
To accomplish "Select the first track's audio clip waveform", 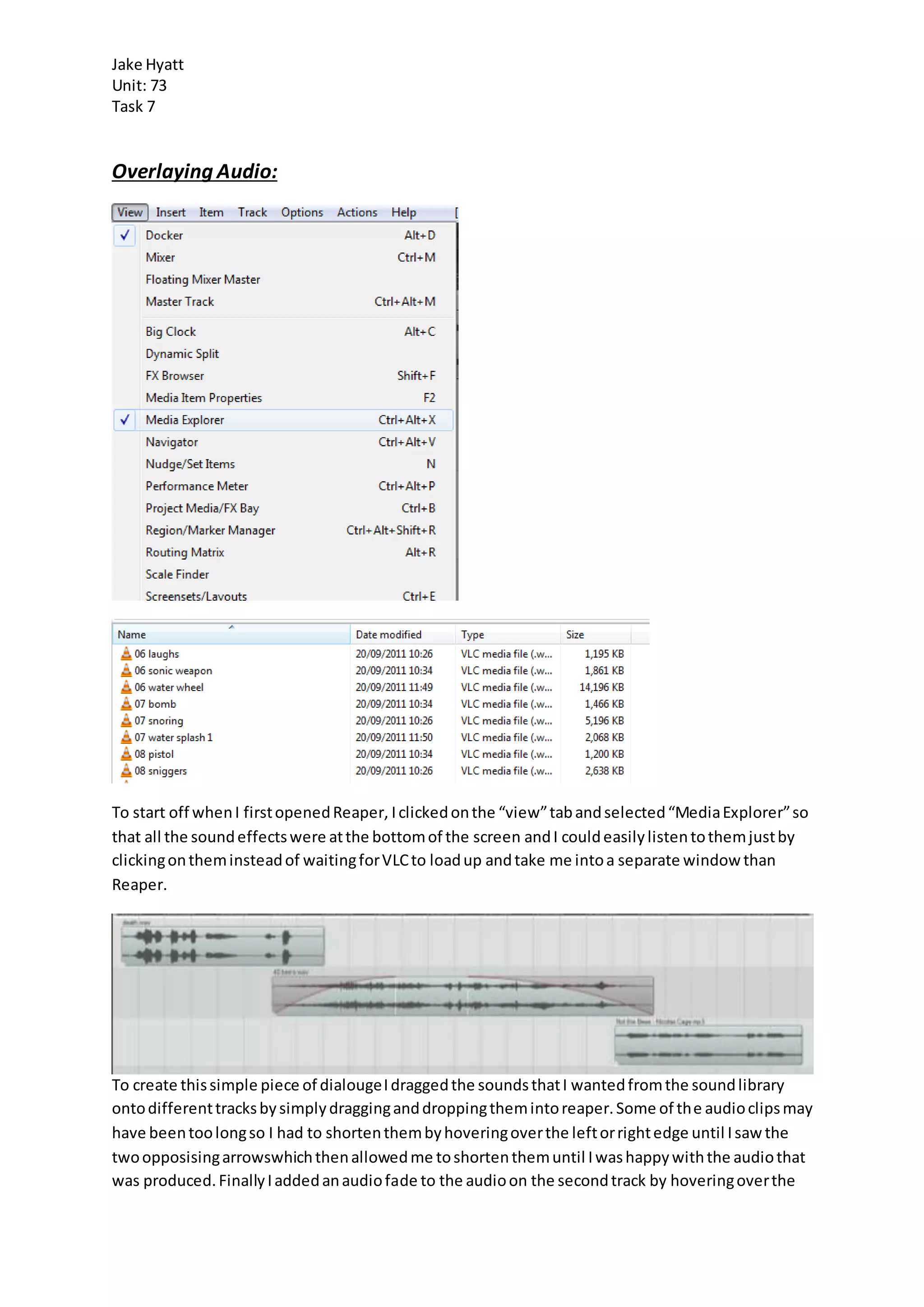I will [222, 945].
